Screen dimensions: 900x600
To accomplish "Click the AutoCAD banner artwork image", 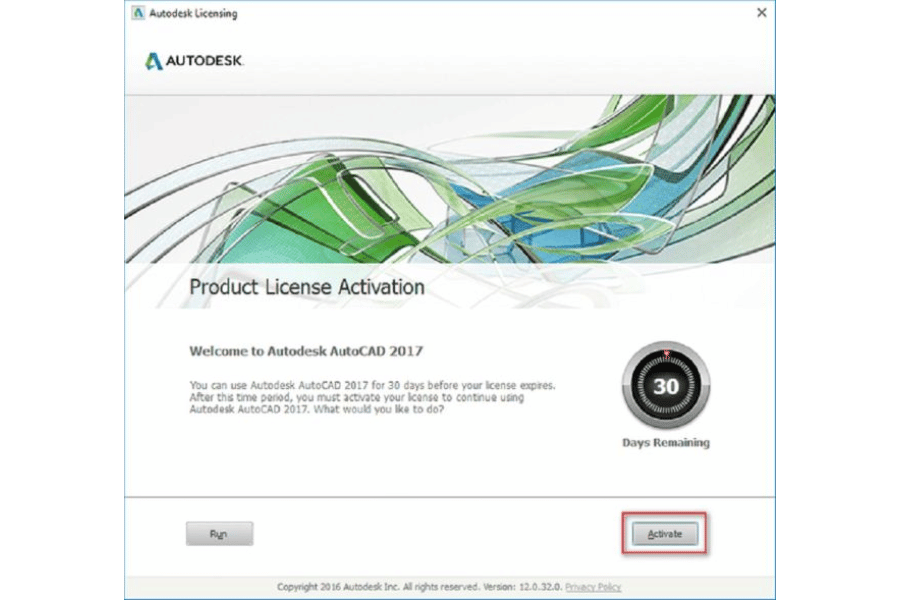I will (x=450, y=180).
